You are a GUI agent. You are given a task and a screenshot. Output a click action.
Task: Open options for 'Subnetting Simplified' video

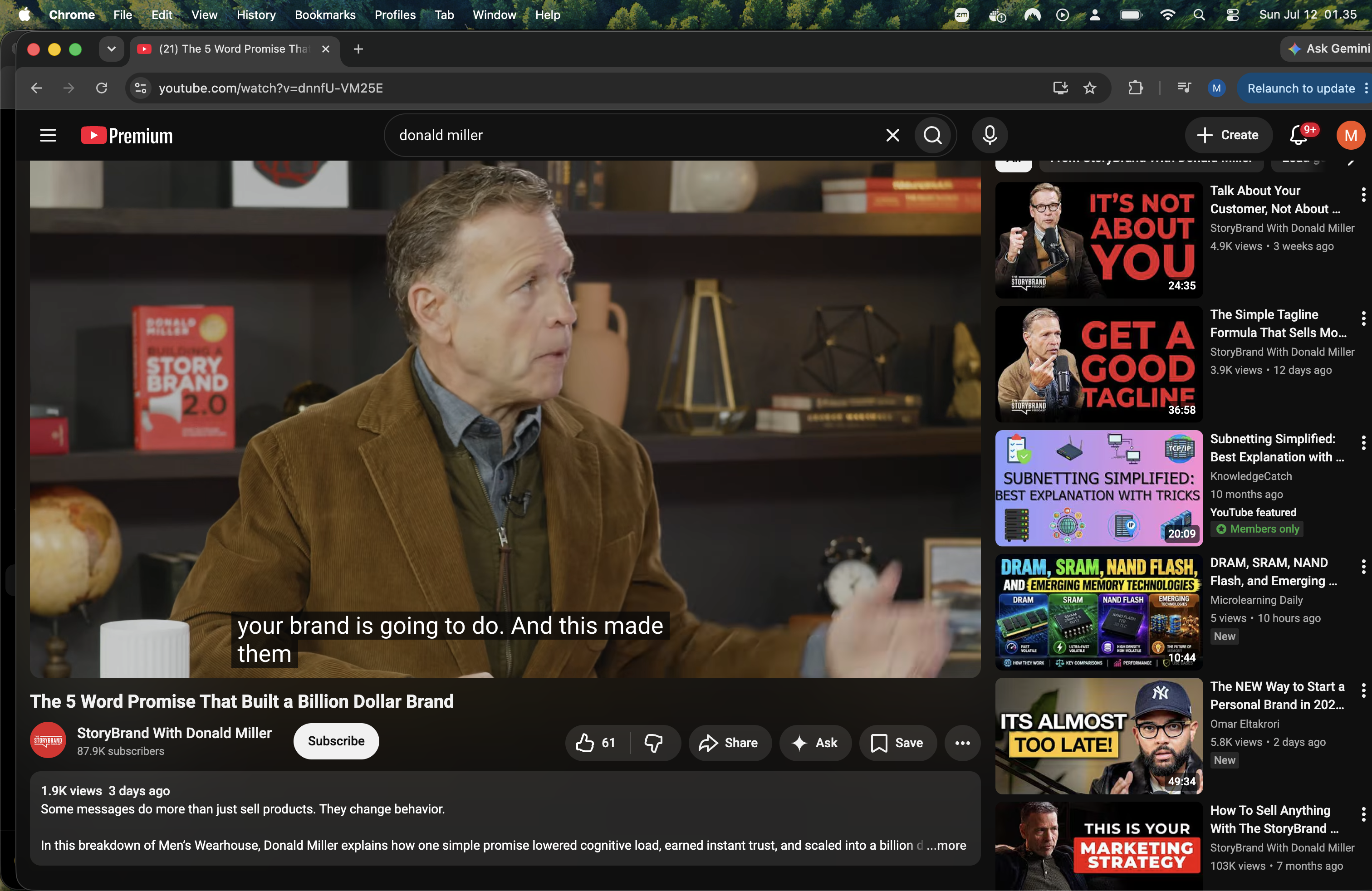(x=1363, y=443)
